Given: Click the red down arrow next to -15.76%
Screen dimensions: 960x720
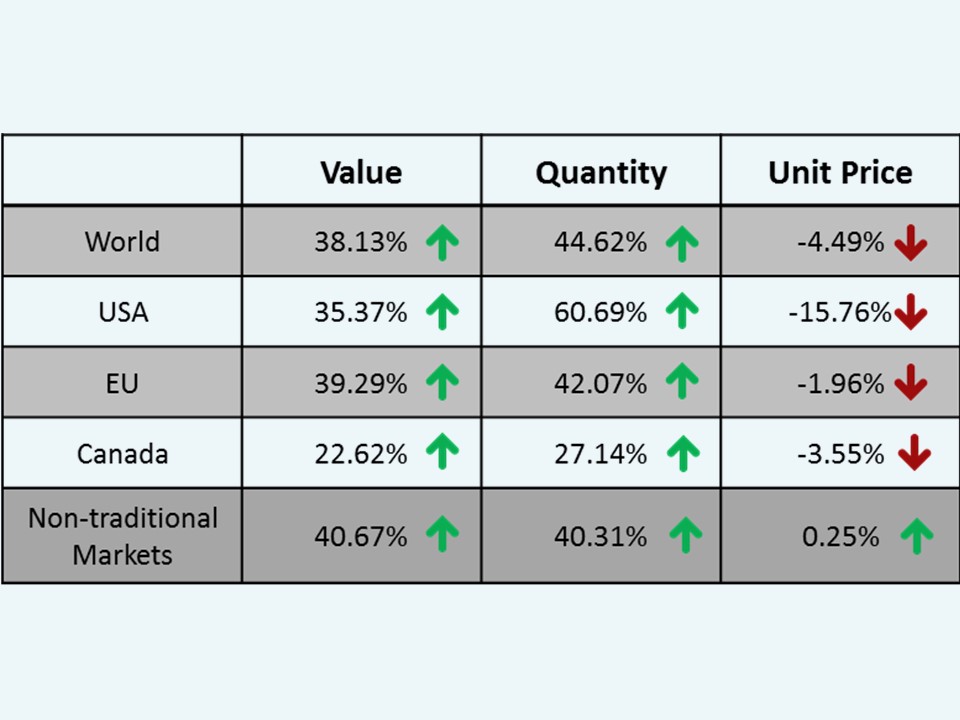Looking at the screenshot, I should [x=911, y=314].
